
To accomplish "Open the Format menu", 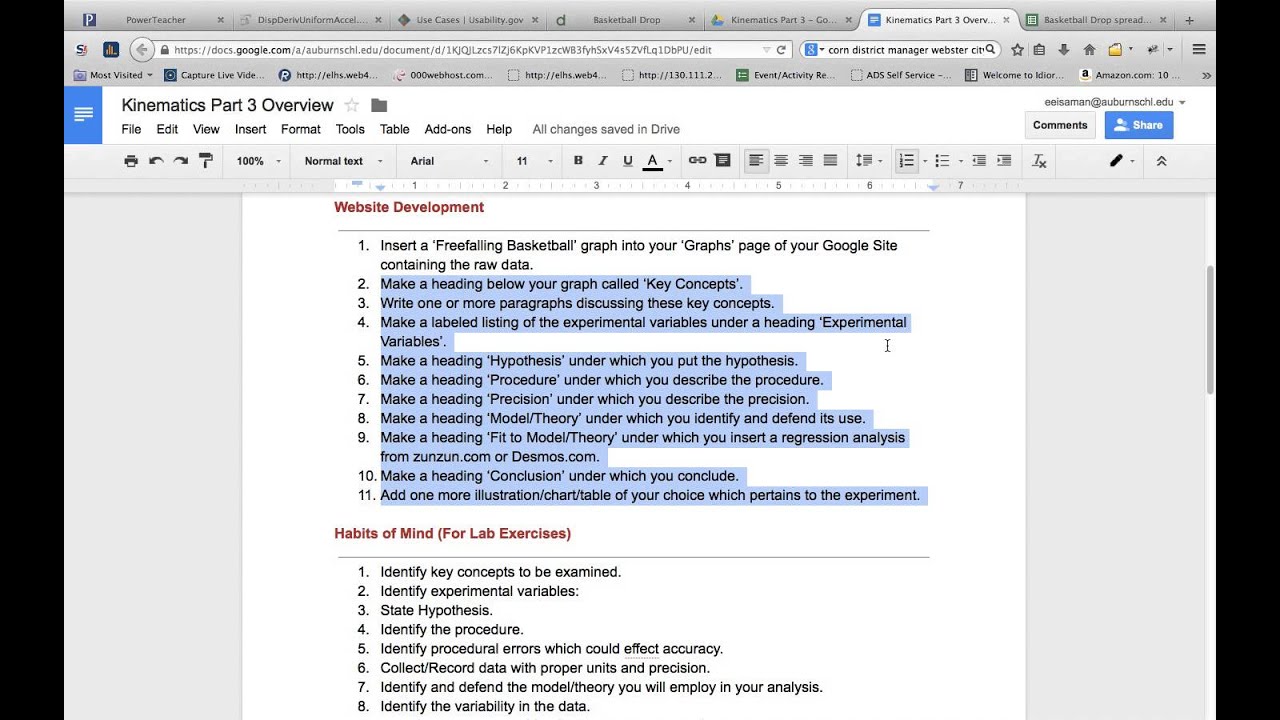I will pyautogui.click(x=301, y=129).
